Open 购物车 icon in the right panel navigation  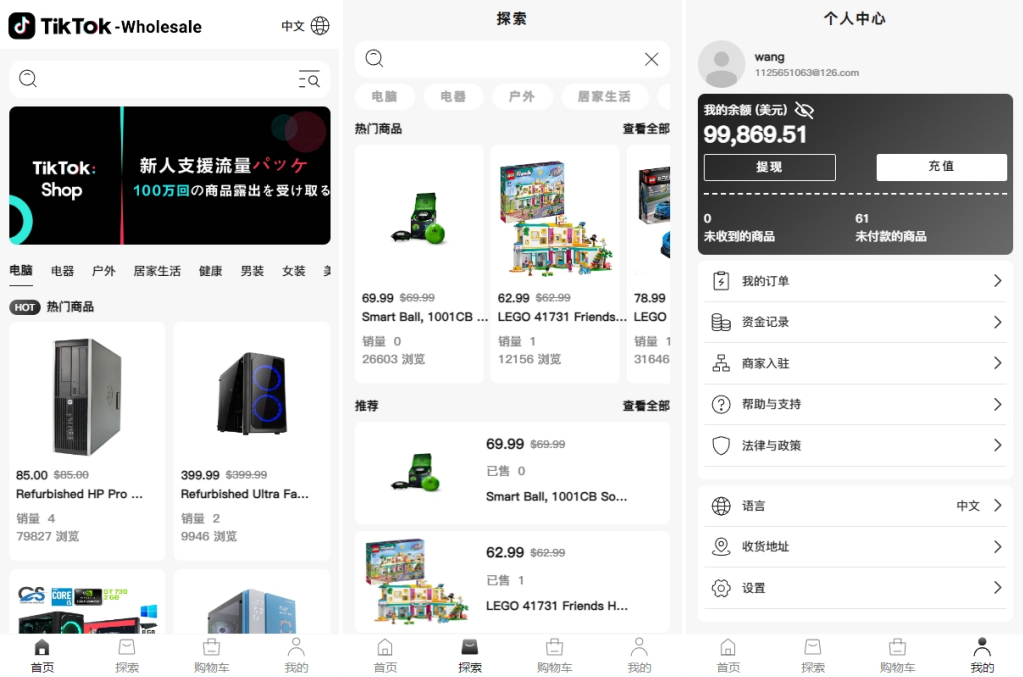click(898, 647)
